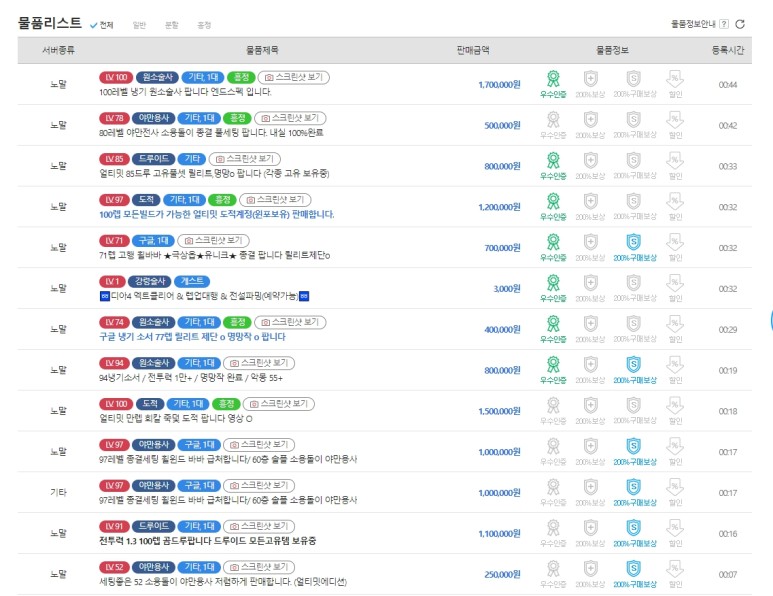Click the price 3,000원
The height and width of the screenshot is (596, 773).
pyautogui.click(x=507, y=289)
